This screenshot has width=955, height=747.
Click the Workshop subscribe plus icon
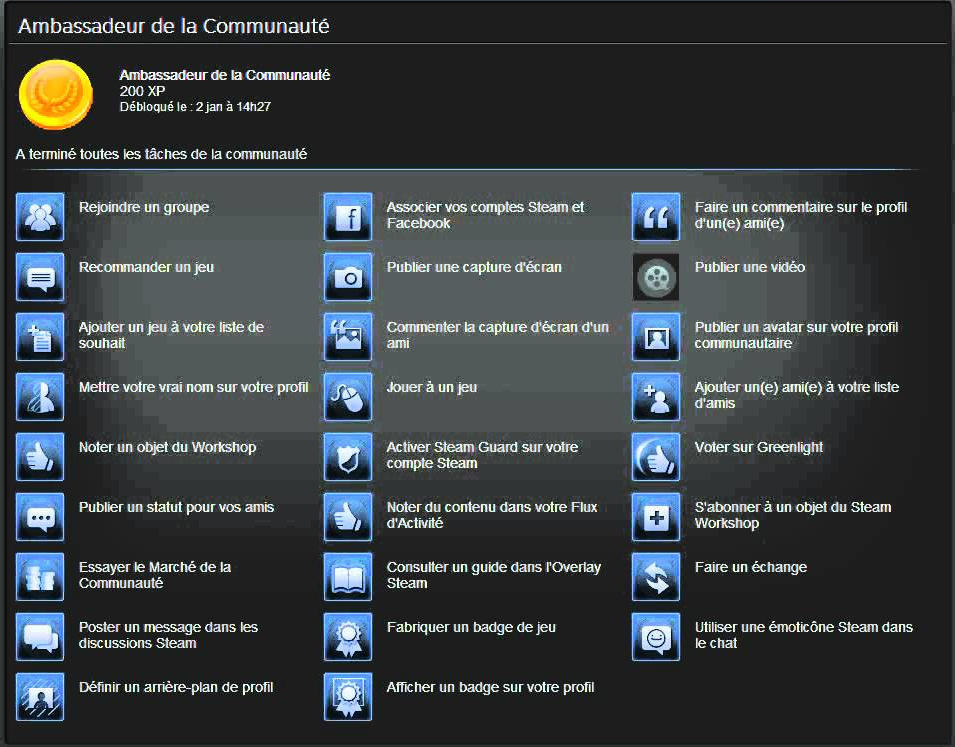tap(656, 517)
